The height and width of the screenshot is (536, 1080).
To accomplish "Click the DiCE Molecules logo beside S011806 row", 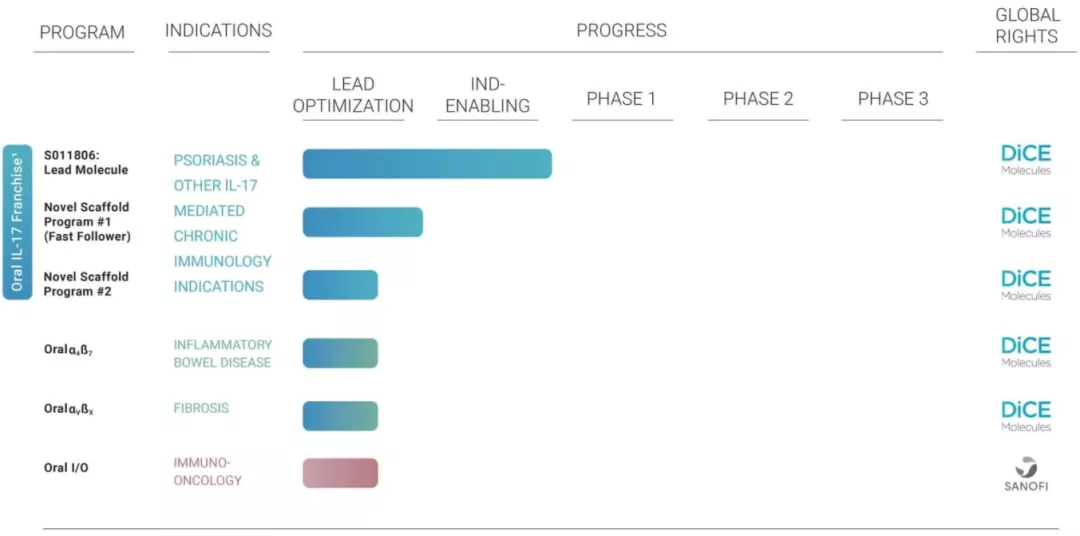I will (1026, 160).
